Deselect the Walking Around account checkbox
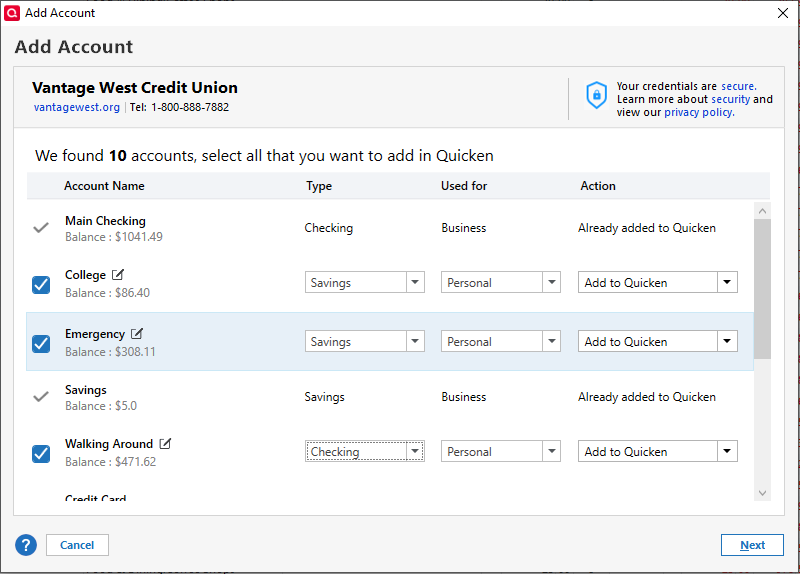This screenshot has width=800, height=574. pos(41,453)
